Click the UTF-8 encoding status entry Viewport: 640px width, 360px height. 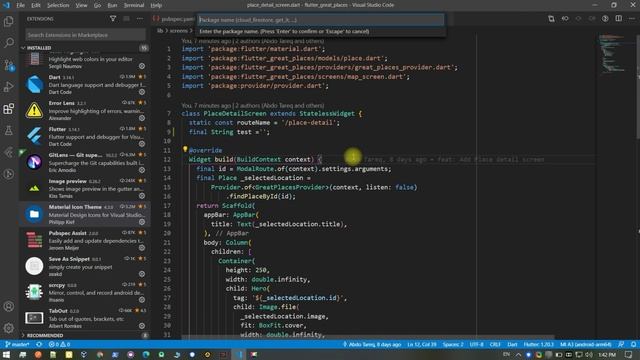click(x=476, y=344)
